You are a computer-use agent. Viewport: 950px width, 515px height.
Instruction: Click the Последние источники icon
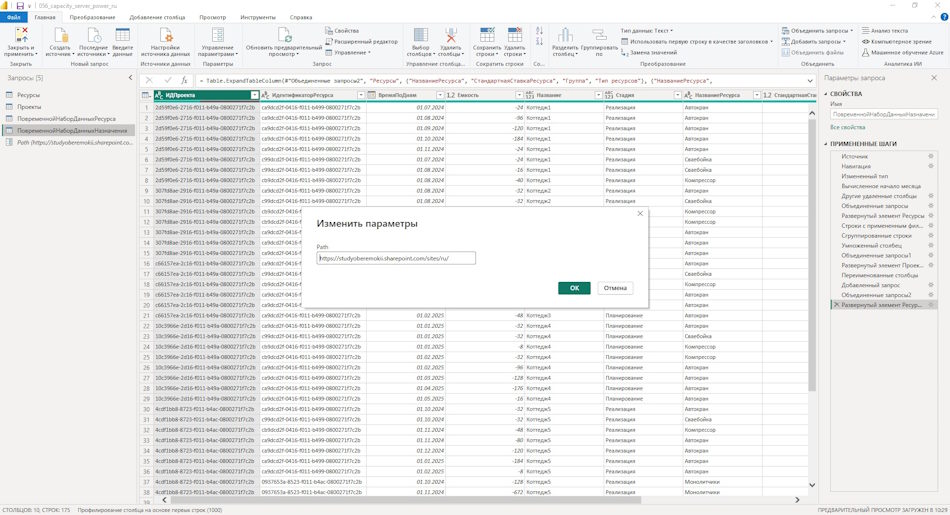93,35
